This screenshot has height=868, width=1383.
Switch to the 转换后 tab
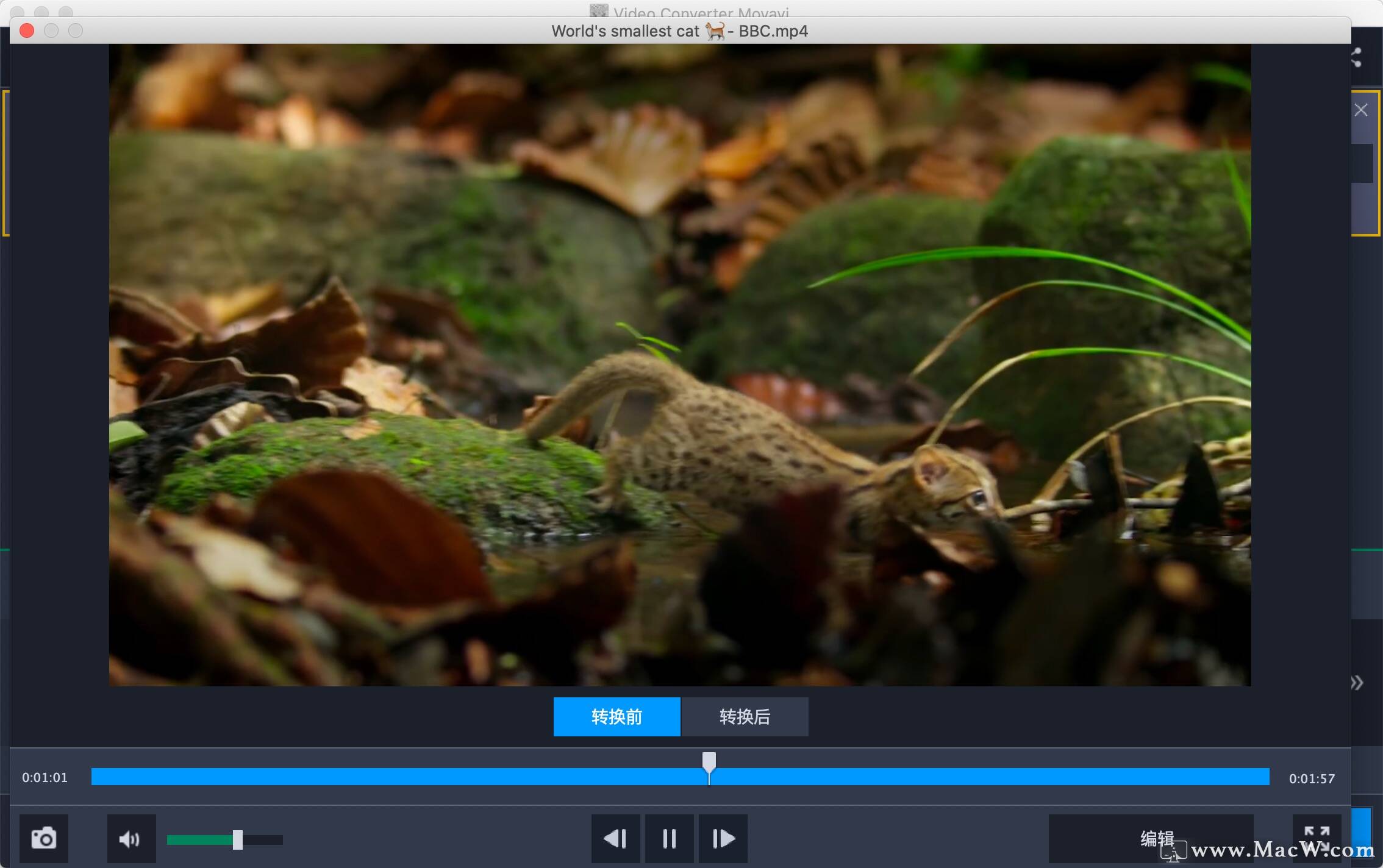pos(745,717)
